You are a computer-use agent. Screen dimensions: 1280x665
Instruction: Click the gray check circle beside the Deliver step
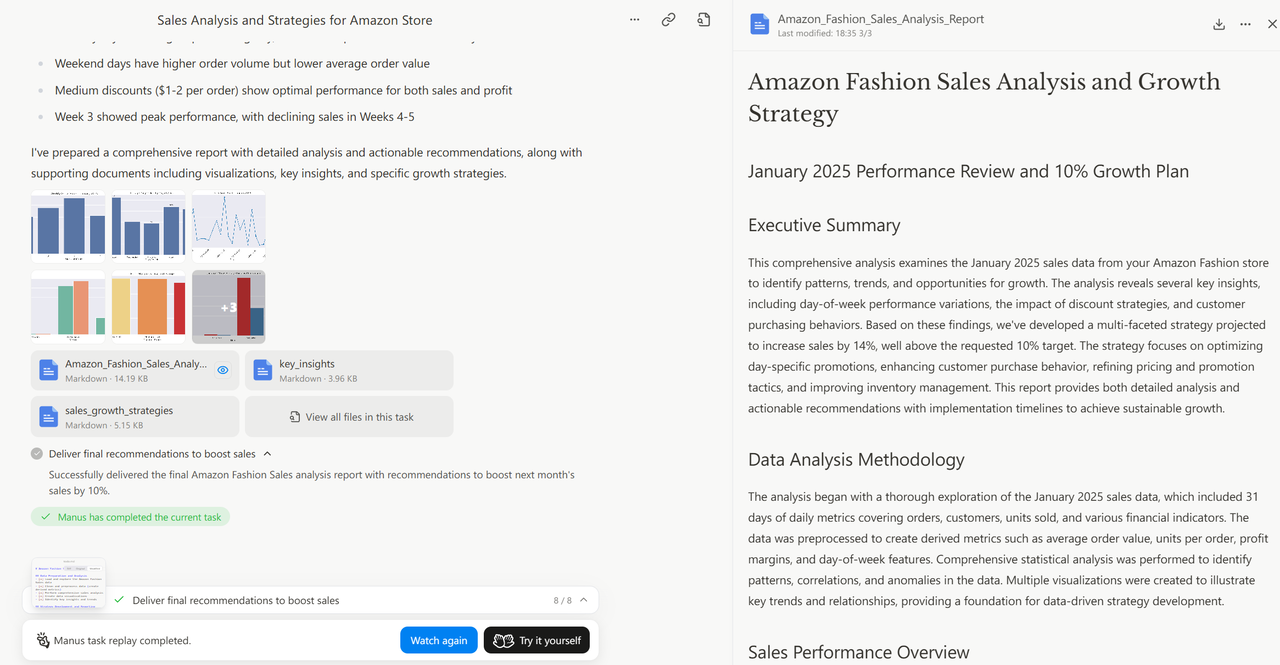pos(37,454)
